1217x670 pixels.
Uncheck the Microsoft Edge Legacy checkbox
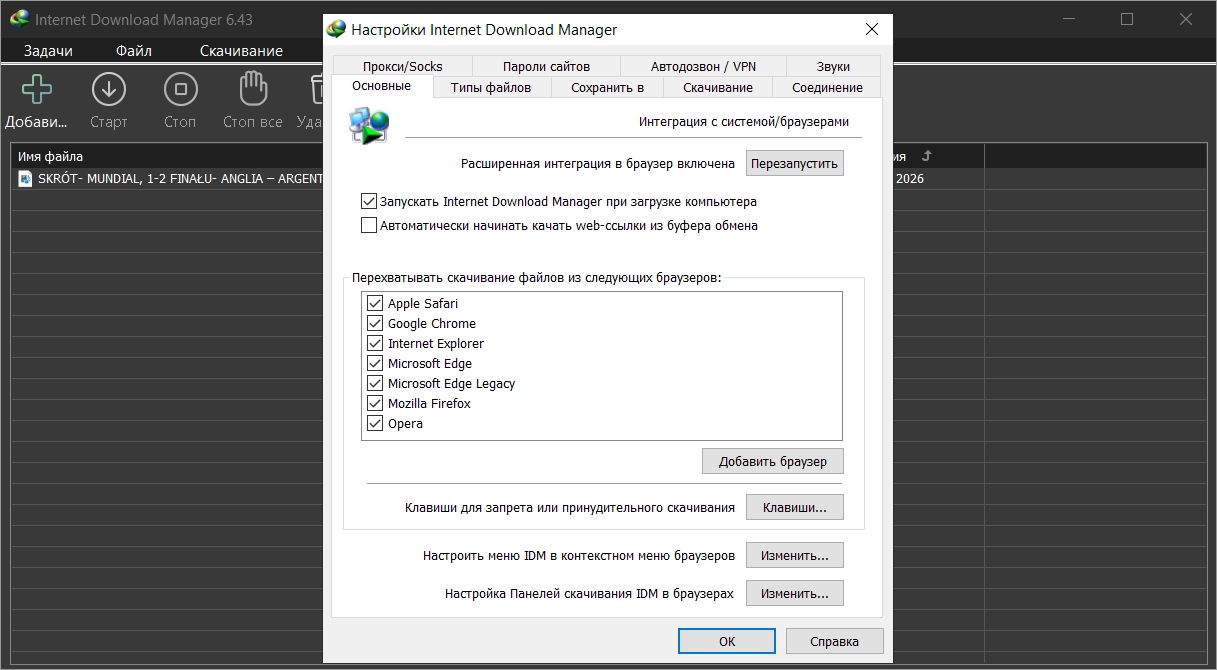(x=375, y=383)
